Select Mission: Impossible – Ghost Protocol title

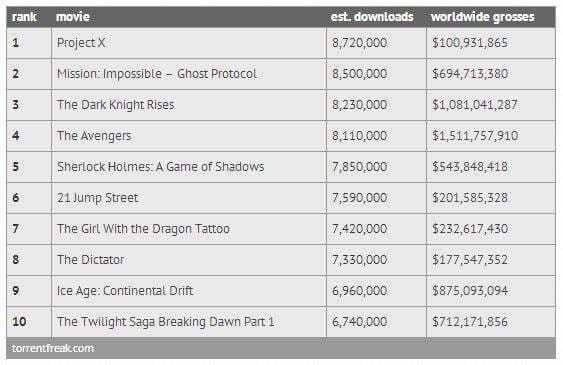[x=157, y=74]
